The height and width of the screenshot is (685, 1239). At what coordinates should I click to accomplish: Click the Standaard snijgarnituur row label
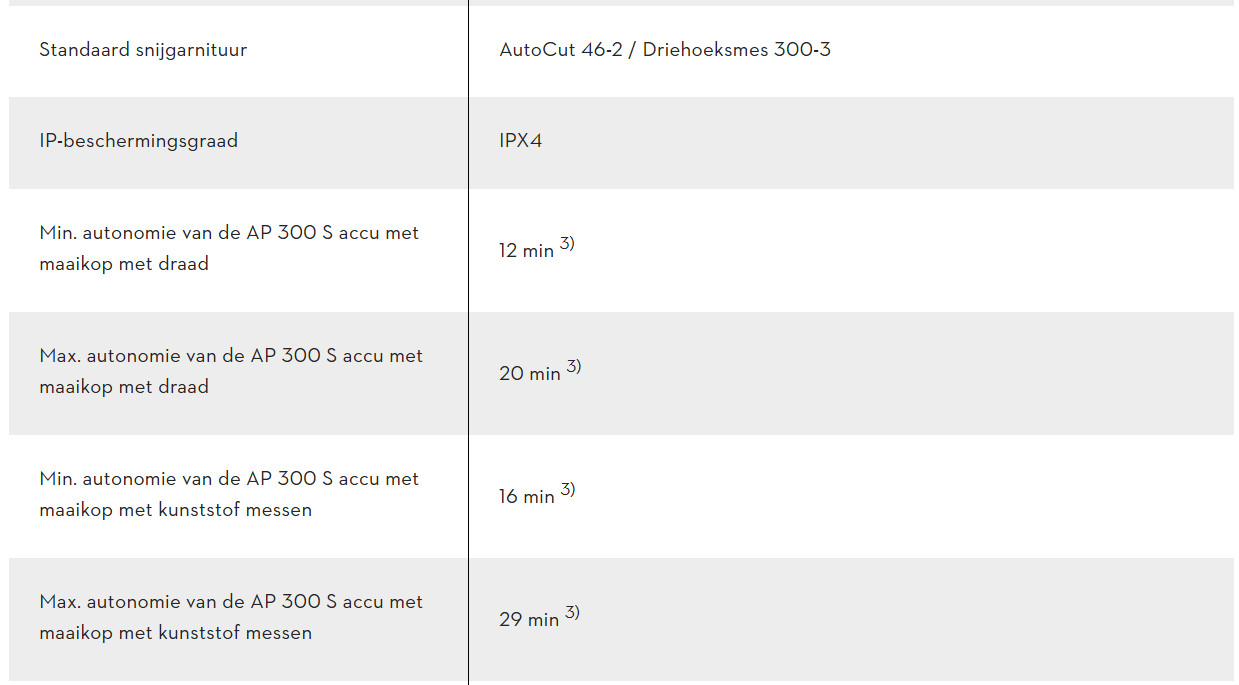143,50
